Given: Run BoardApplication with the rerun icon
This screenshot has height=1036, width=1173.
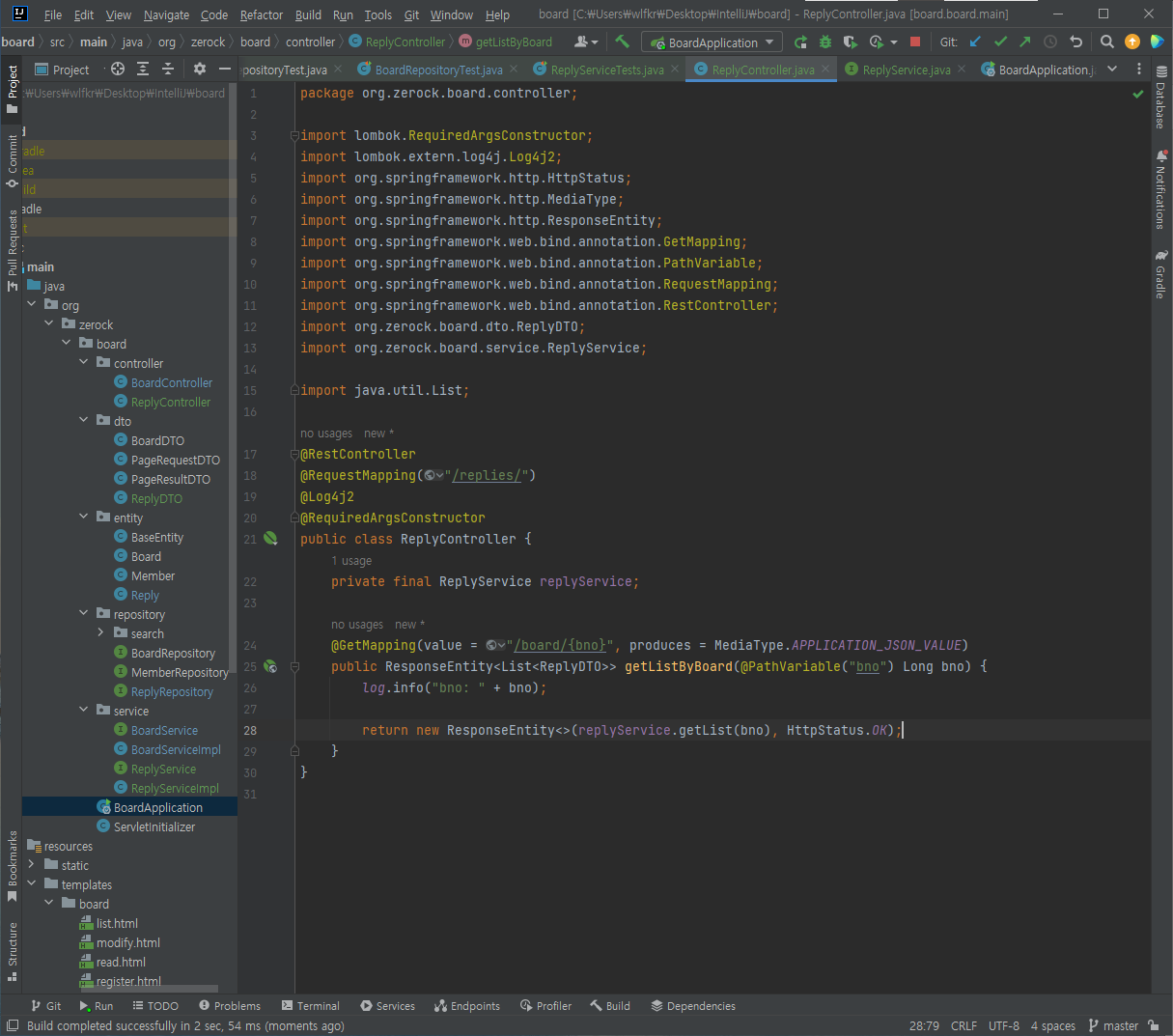Looking at the screenshot, I should pos(800,42).
